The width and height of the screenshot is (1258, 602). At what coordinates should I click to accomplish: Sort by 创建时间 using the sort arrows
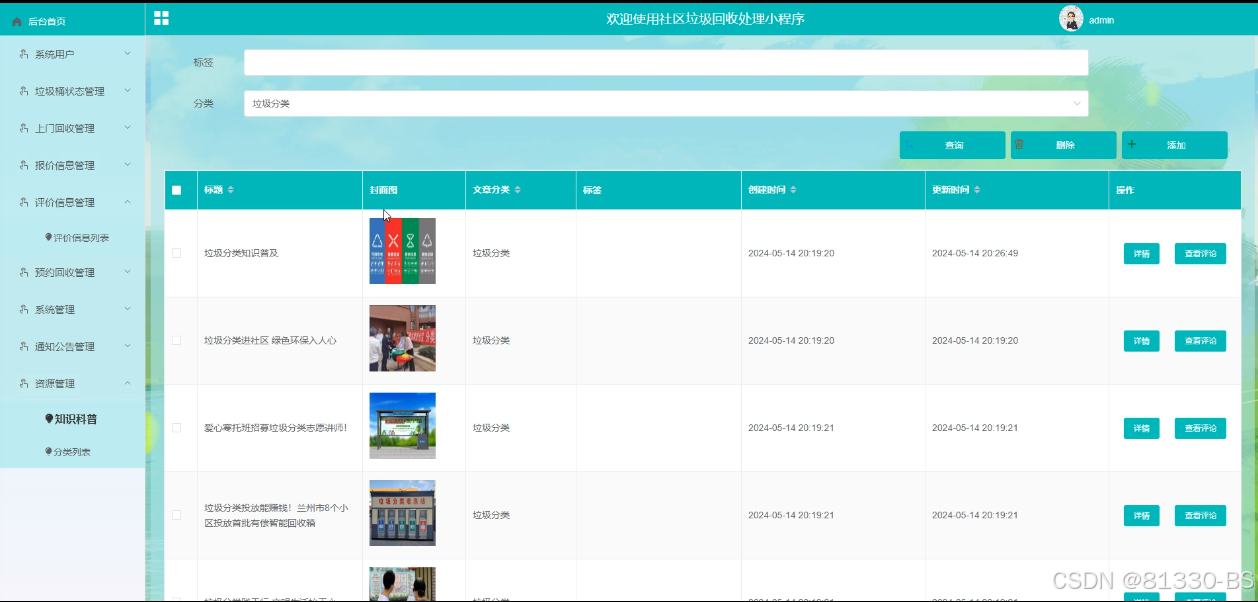coord(794,190)
